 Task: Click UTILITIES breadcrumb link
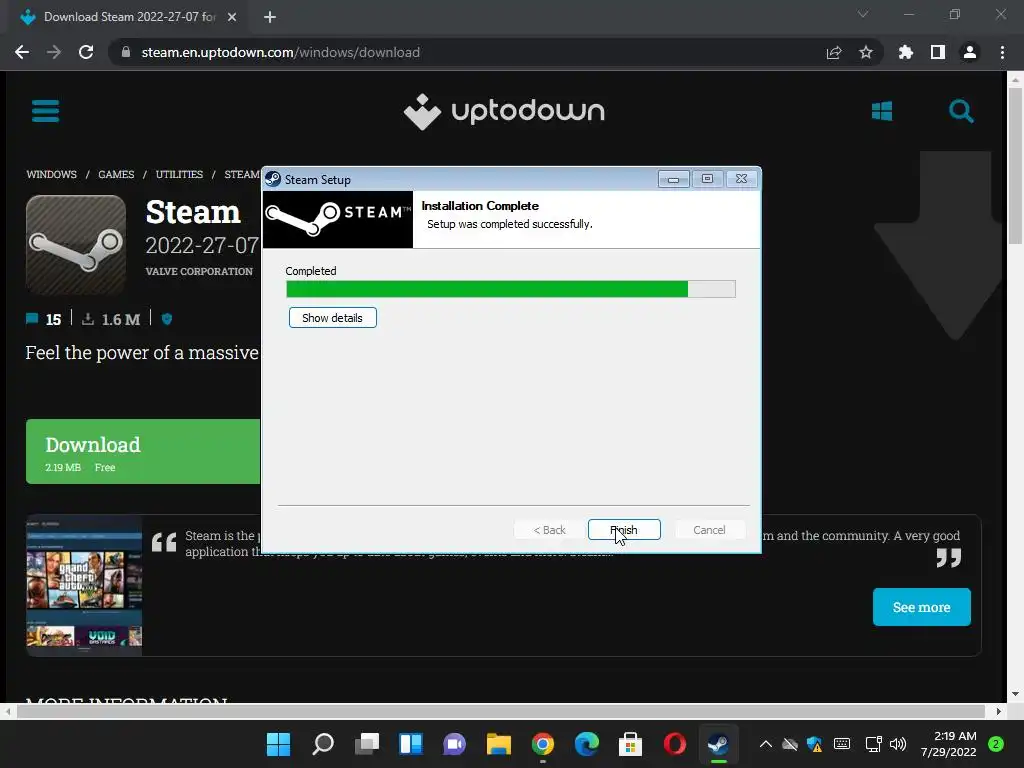[x=179, y=174]
